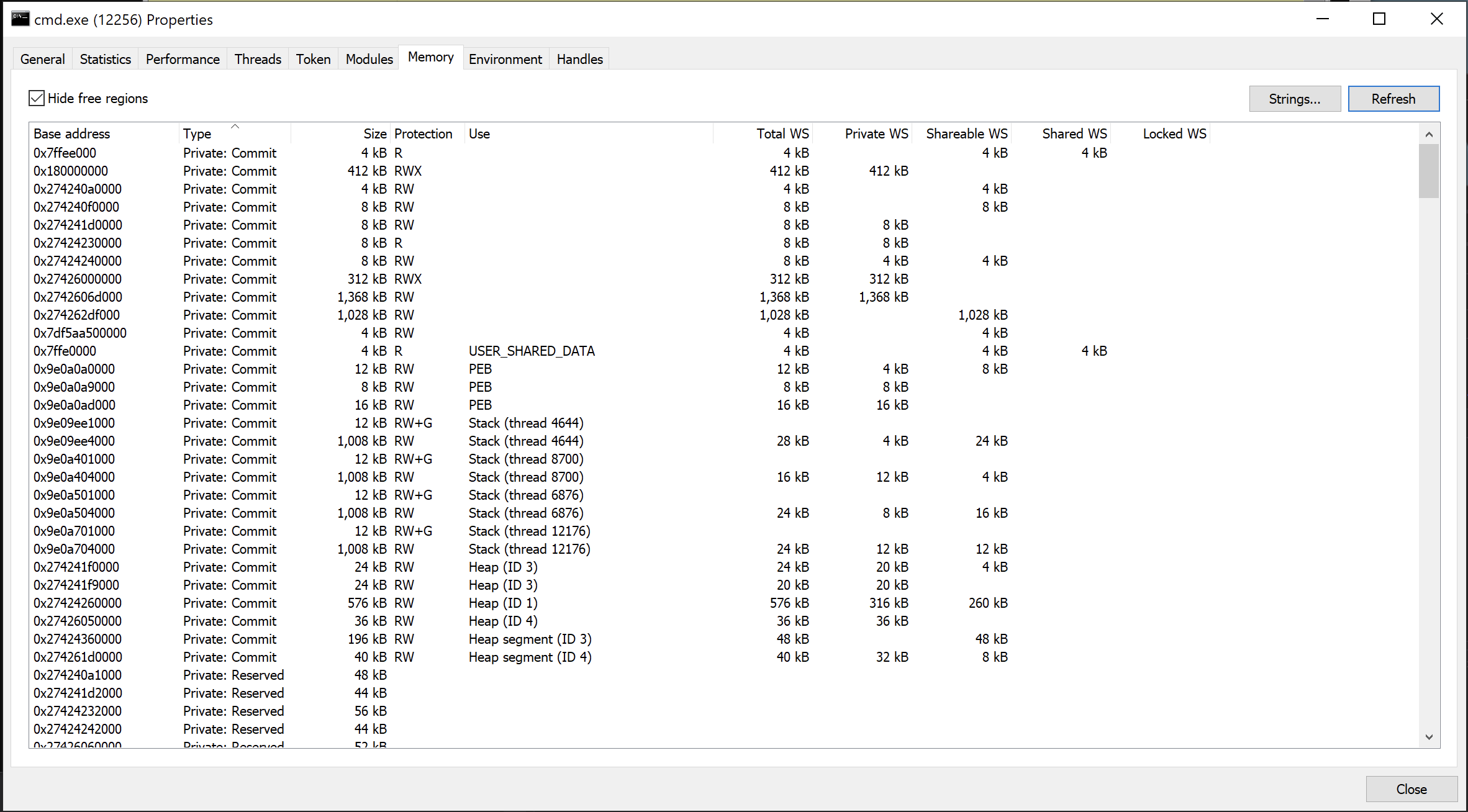Click scrollbar up arrow

tap(1429, 135)
